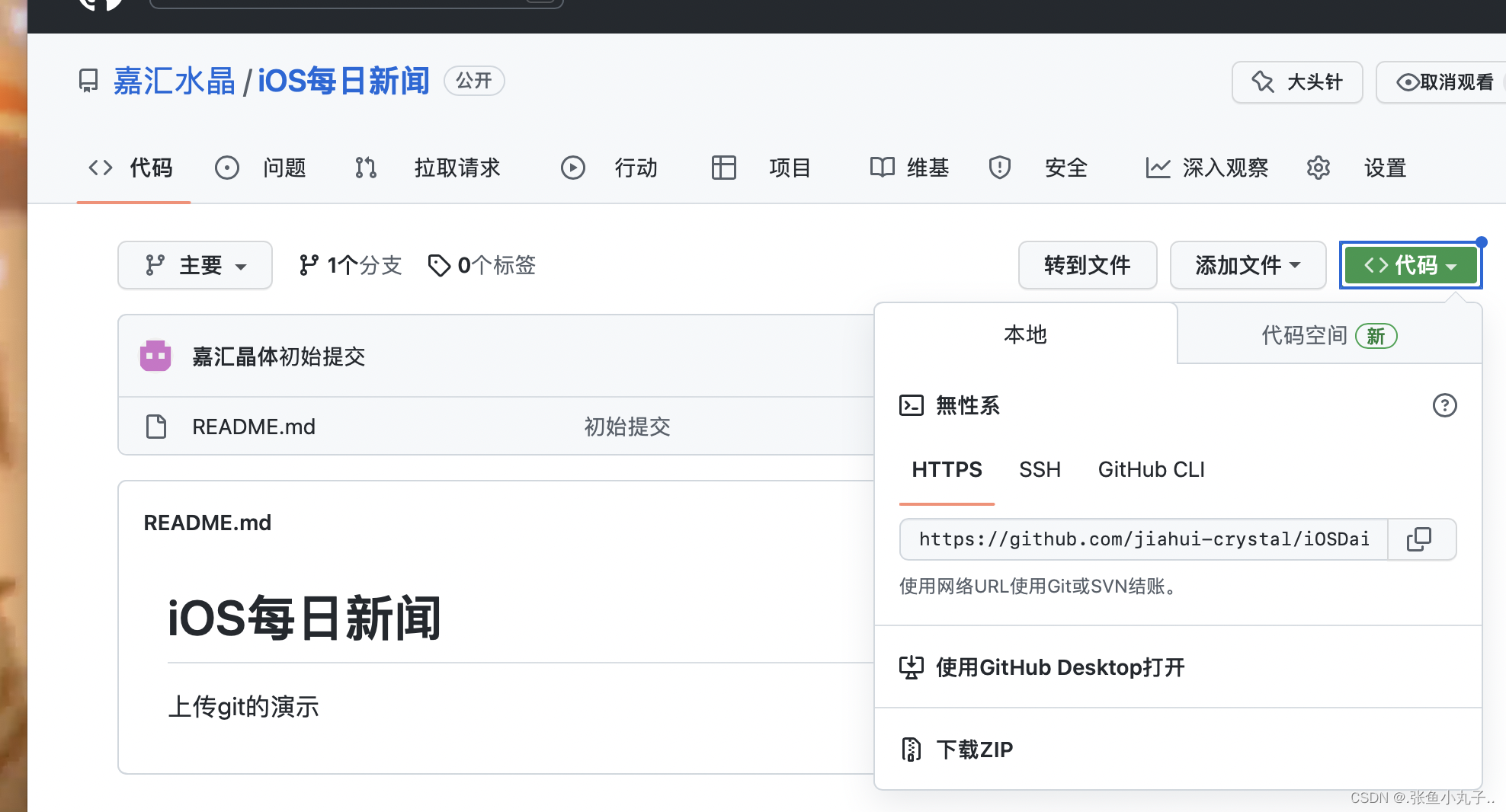The image size is (1506, 812).
Task: Click the GitHub Desktop download icon
Action: tap(912, 667)
